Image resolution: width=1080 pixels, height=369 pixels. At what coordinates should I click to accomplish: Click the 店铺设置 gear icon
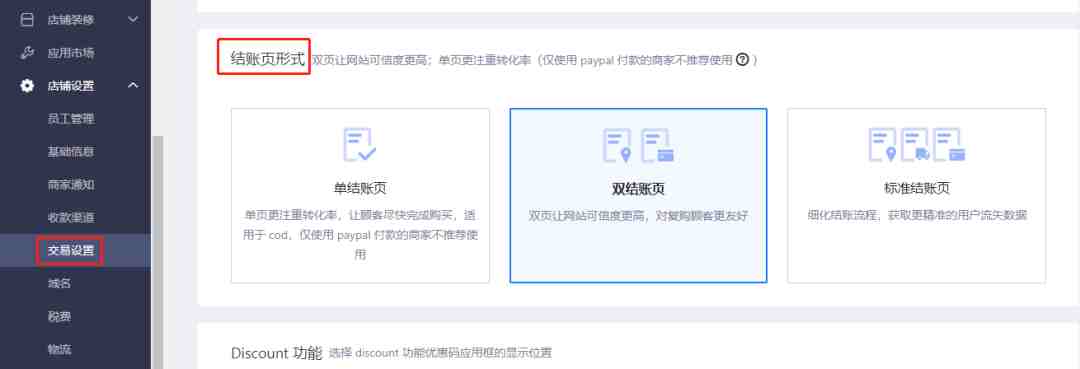pyautogui.click(x=27, y=86)
